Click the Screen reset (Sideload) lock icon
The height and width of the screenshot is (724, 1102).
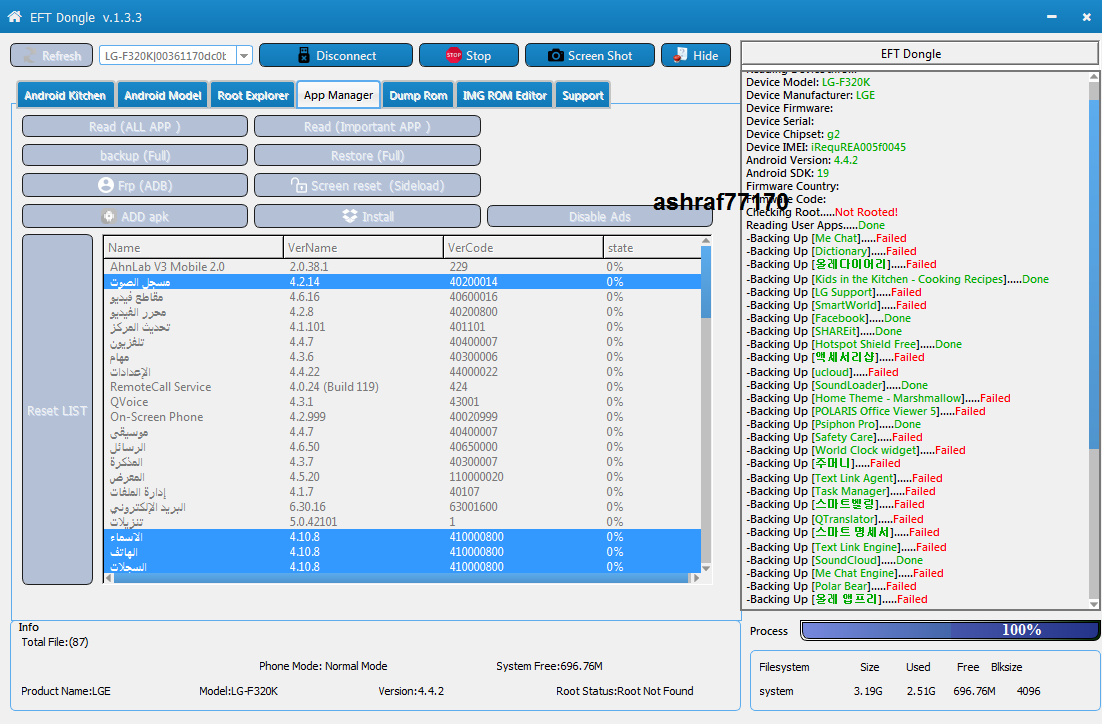pyautogui.click(x=299, y=185)
